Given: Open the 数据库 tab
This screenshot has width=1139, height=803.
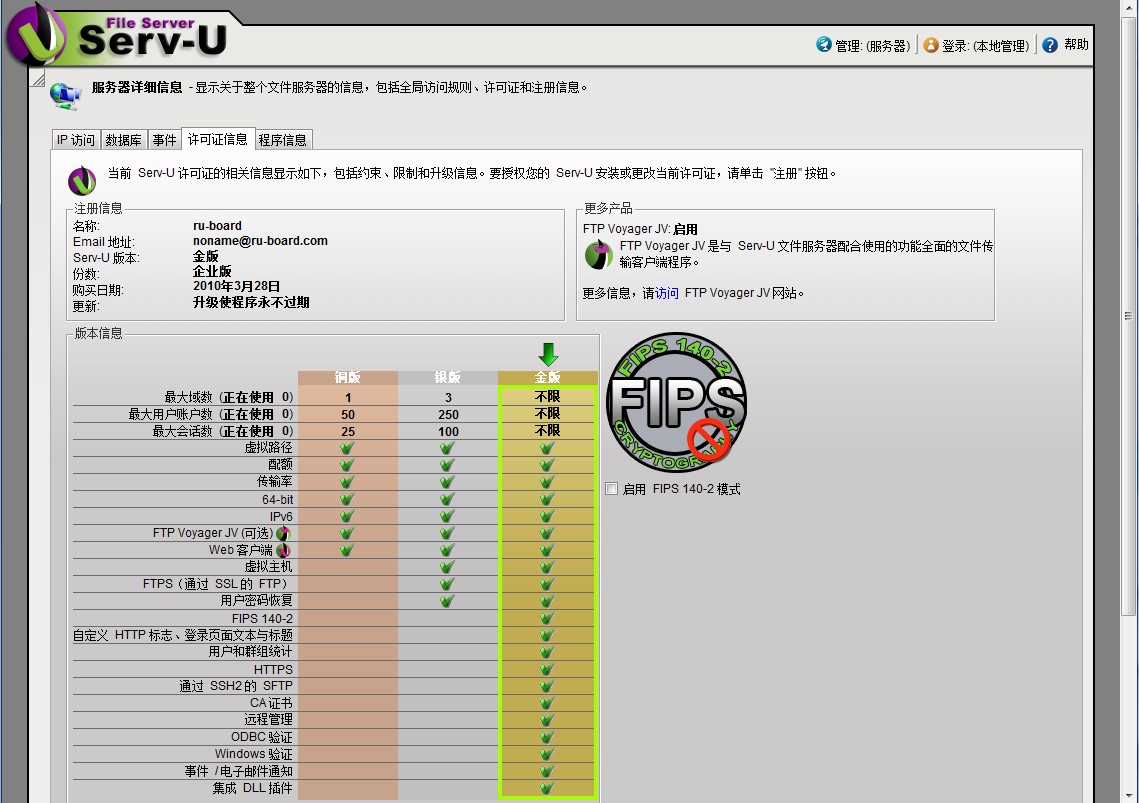Looking at the screenshot, I should [x=123, y=140].
